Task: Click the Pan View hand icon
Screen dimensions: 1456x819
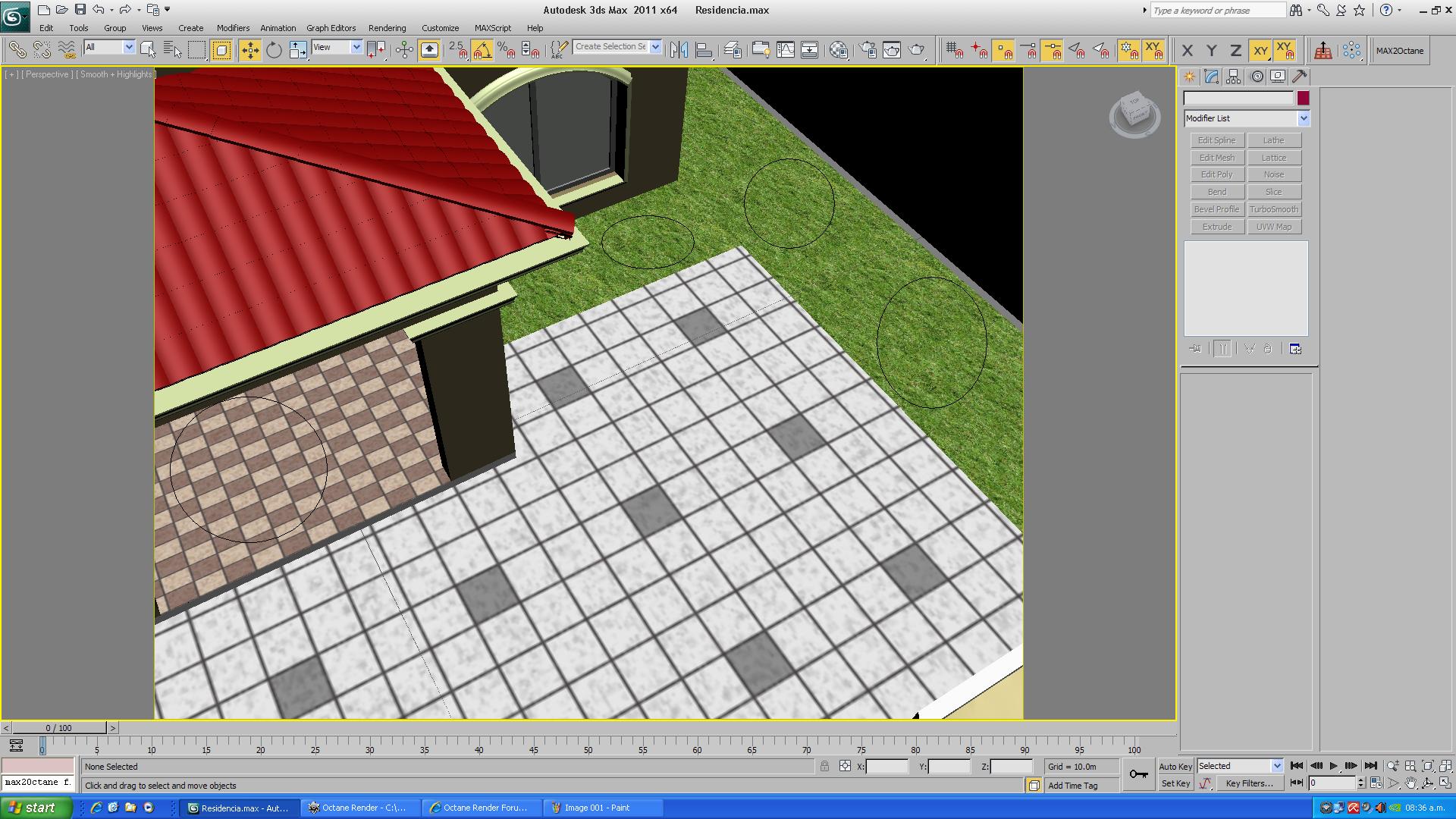Action: pyautogui.click(x=1410, y=783)
